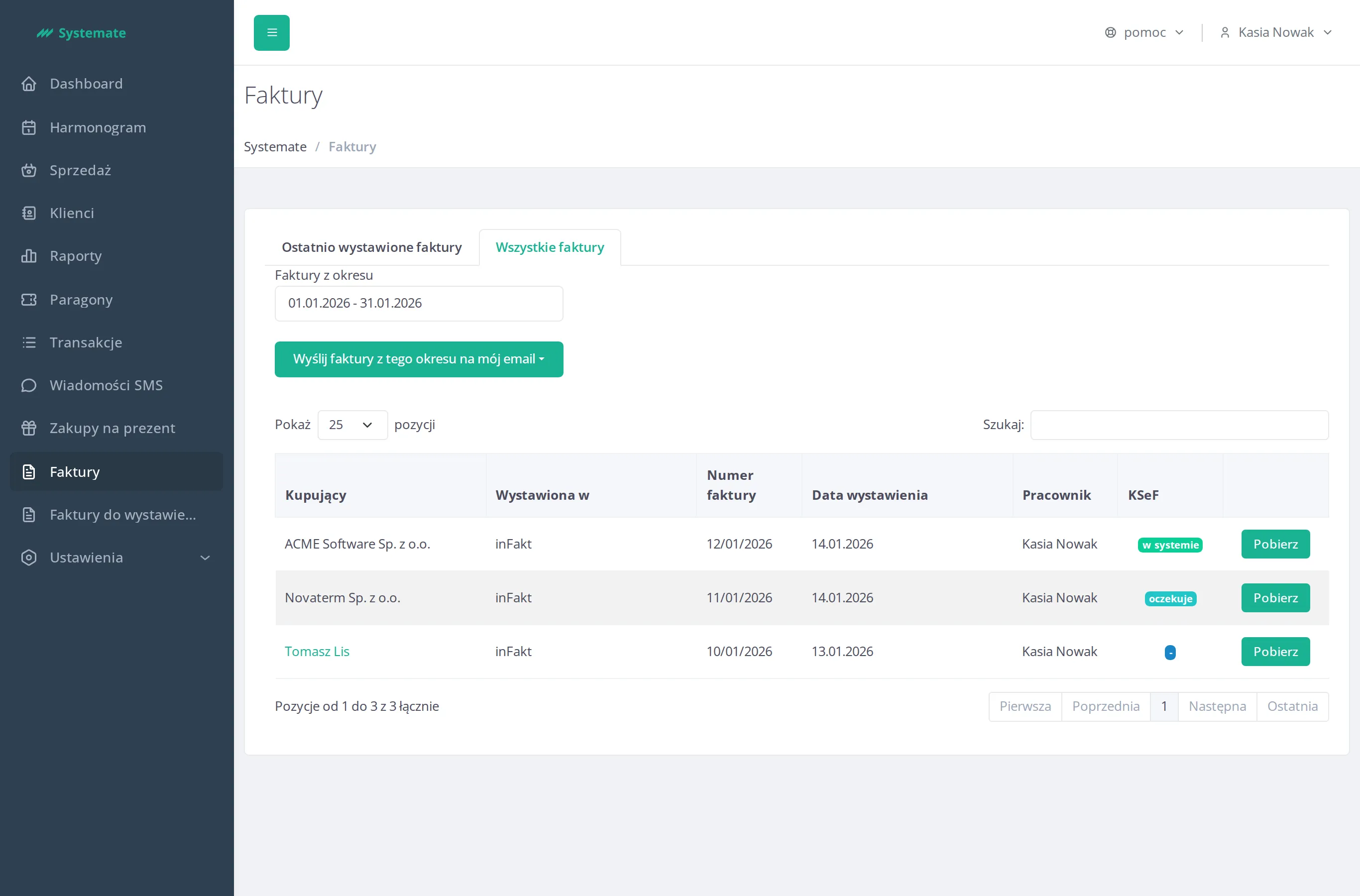Screen dimensions: 1360x896
Task: Go to Transakcje
Action: (x=116, y=342)
